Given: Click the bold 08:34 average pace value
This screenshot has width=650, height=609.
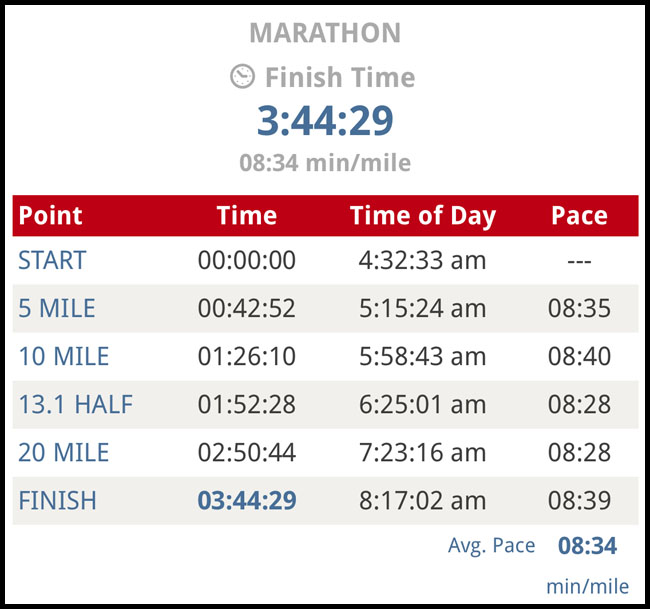Looking at the screenshot, I should 587,546.
